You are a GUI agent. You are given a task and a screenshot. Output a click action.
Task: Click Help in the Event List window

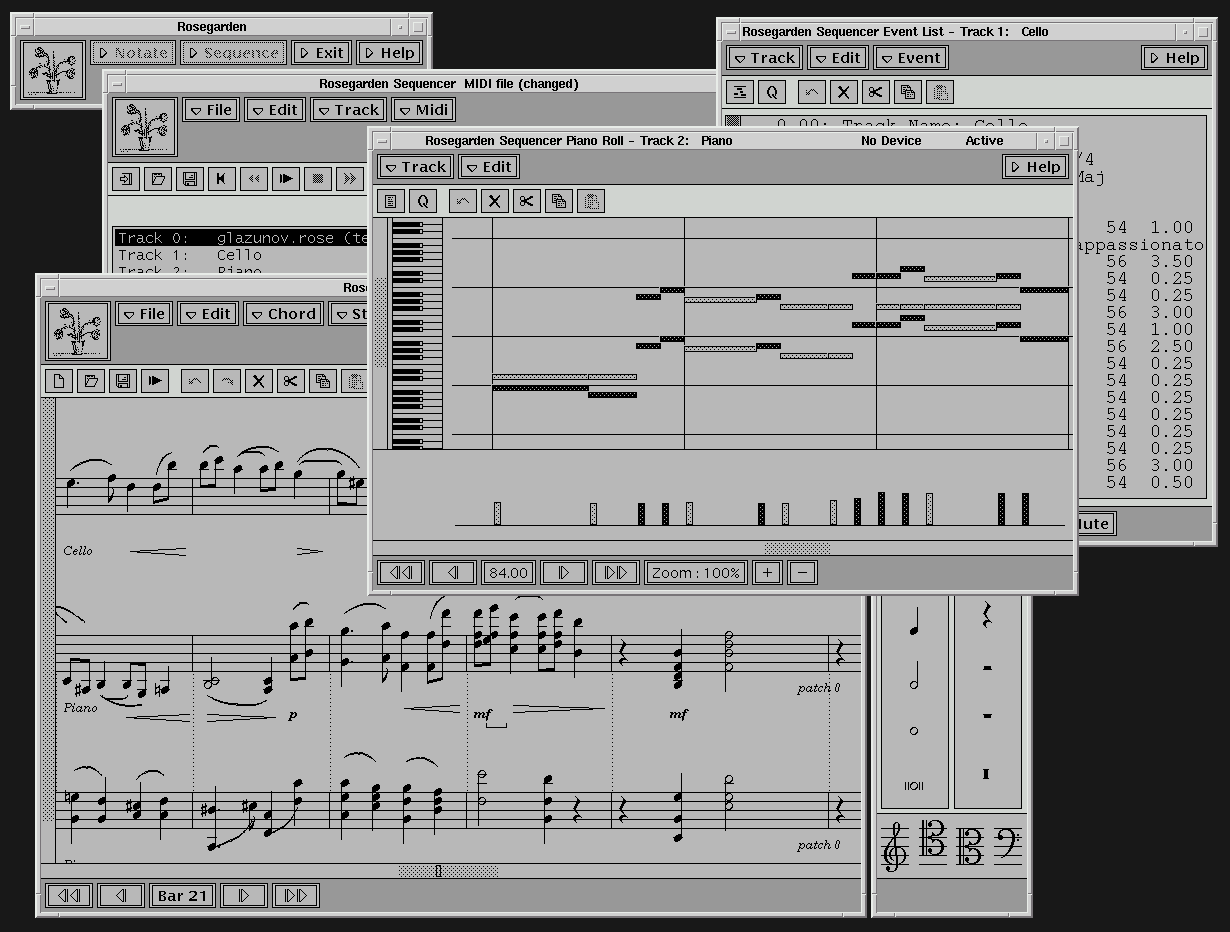point(1174,58)
